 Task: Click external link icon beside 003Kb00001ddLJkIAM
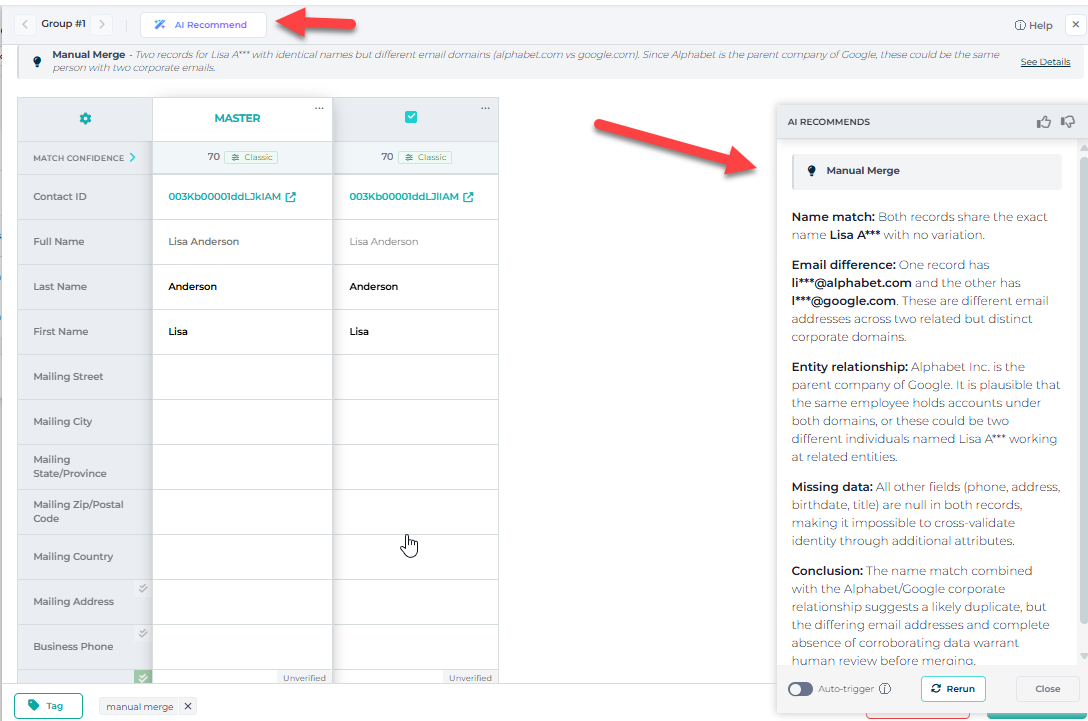tap(291, 197)
